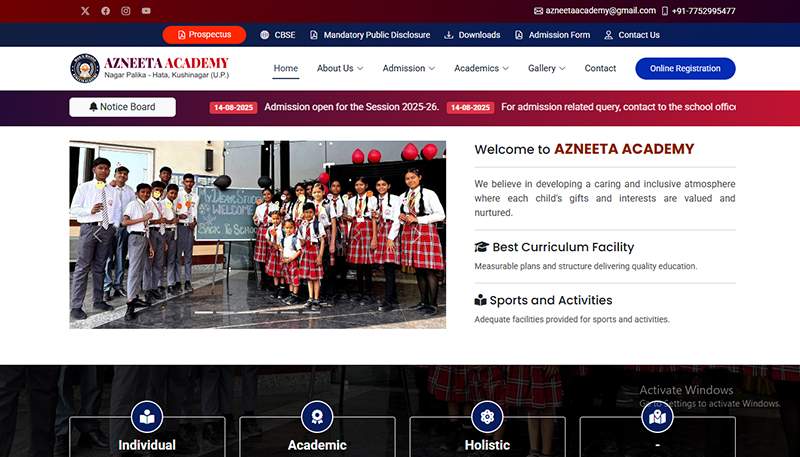
Task: Click the Downloads link in top bar
Action: click(x=473, y=35)
